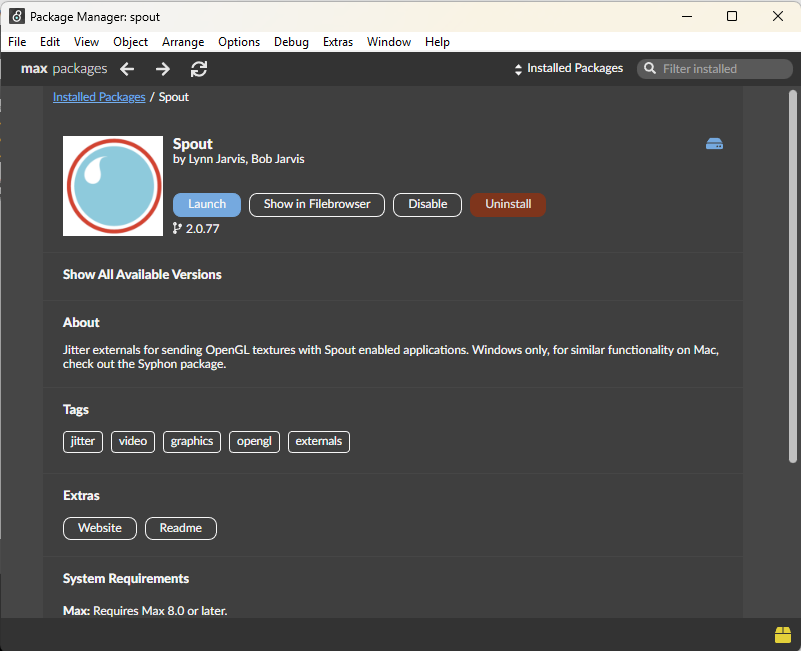Click the forward navigation arrow
Screen dimensions: 801x651
point(162,69)
